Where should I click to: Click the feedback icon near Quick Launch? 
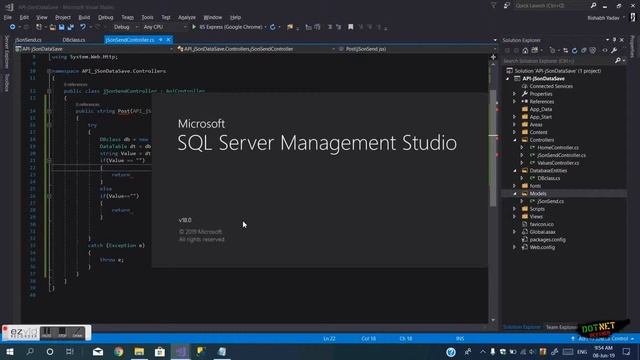[507, 6]
